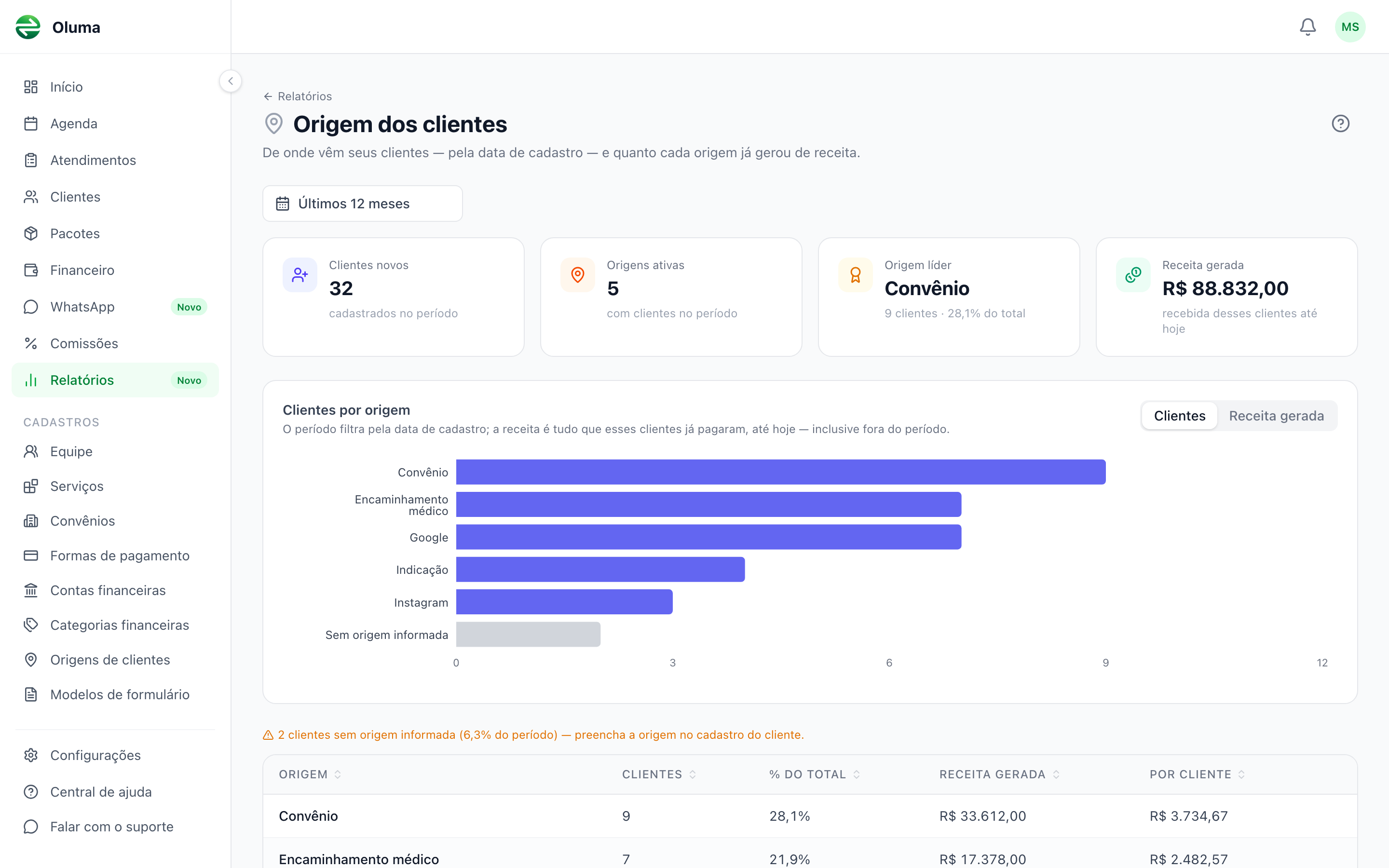The width and height of the screenshot is (1389, 868).
Task: Open notifications bell icon
Action: click(1307, 27)
